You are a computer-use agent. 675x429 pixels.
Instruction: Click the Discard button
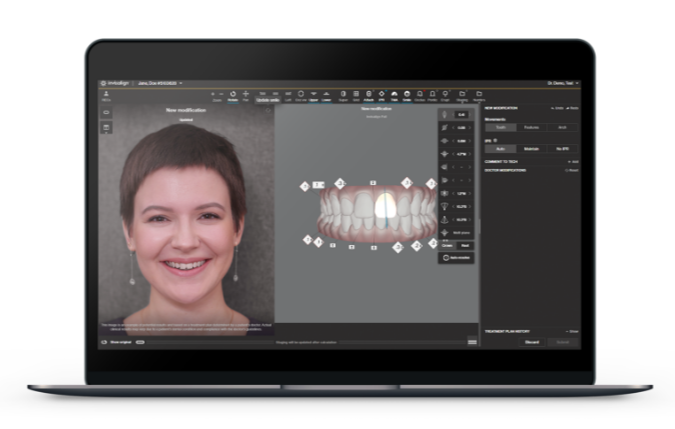pyautogui.click(x=532, y=341)
